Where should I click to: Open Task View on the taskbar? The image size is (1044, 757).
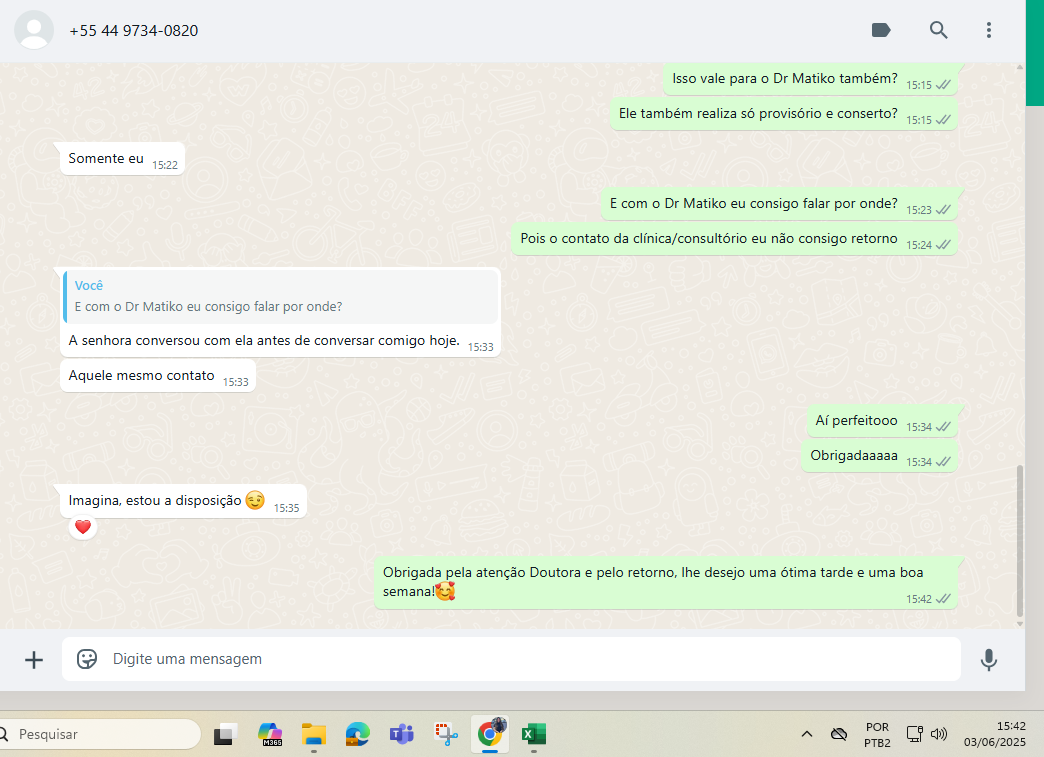(x=226, y=734)
